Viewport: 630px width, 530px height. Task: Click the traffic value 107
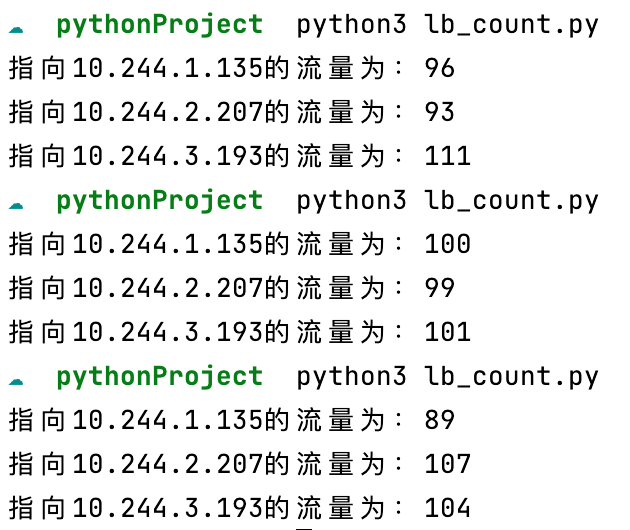click(448, 464)
